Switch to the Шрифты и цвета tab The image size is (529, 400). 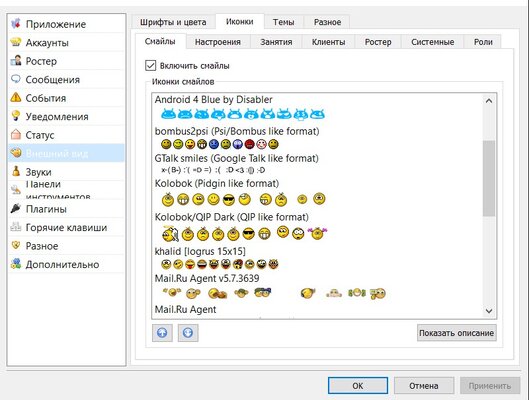coord(173,22)
